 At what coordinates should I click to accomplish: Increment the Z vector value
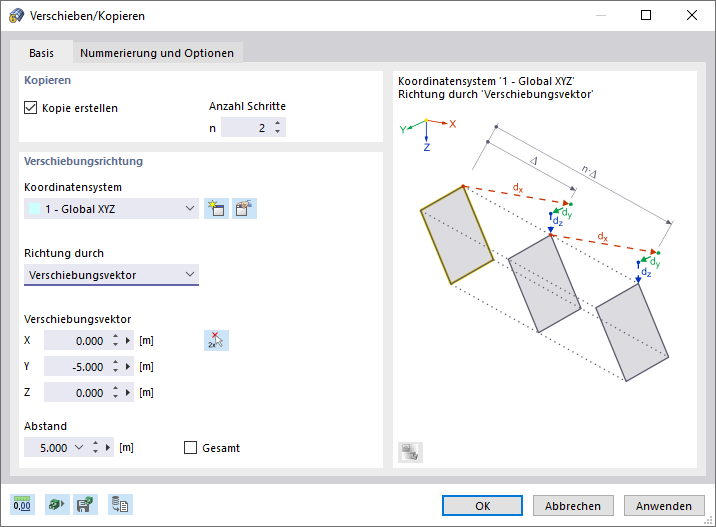116,389
